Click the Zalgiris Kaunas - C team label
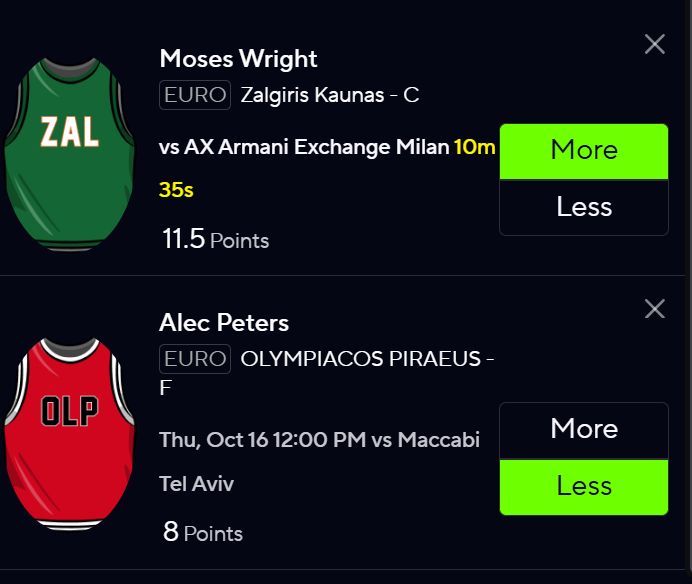 [330, 95]
